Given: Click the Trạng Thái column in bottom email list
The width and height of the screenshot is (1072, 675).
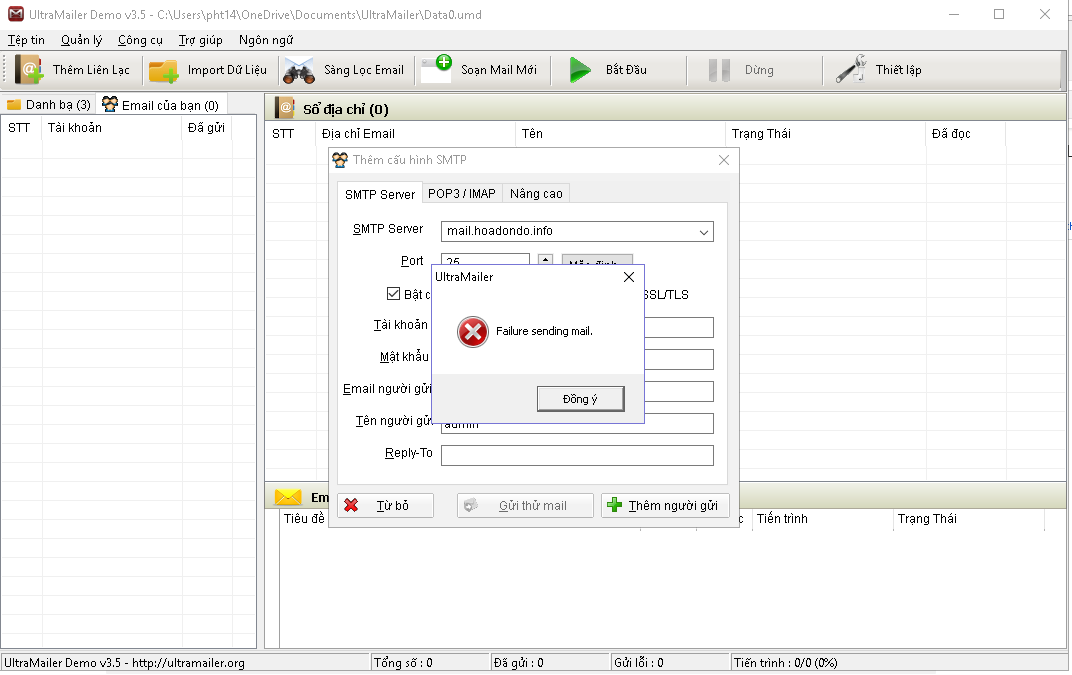Looking at the screenshot, I should (969, 518).
